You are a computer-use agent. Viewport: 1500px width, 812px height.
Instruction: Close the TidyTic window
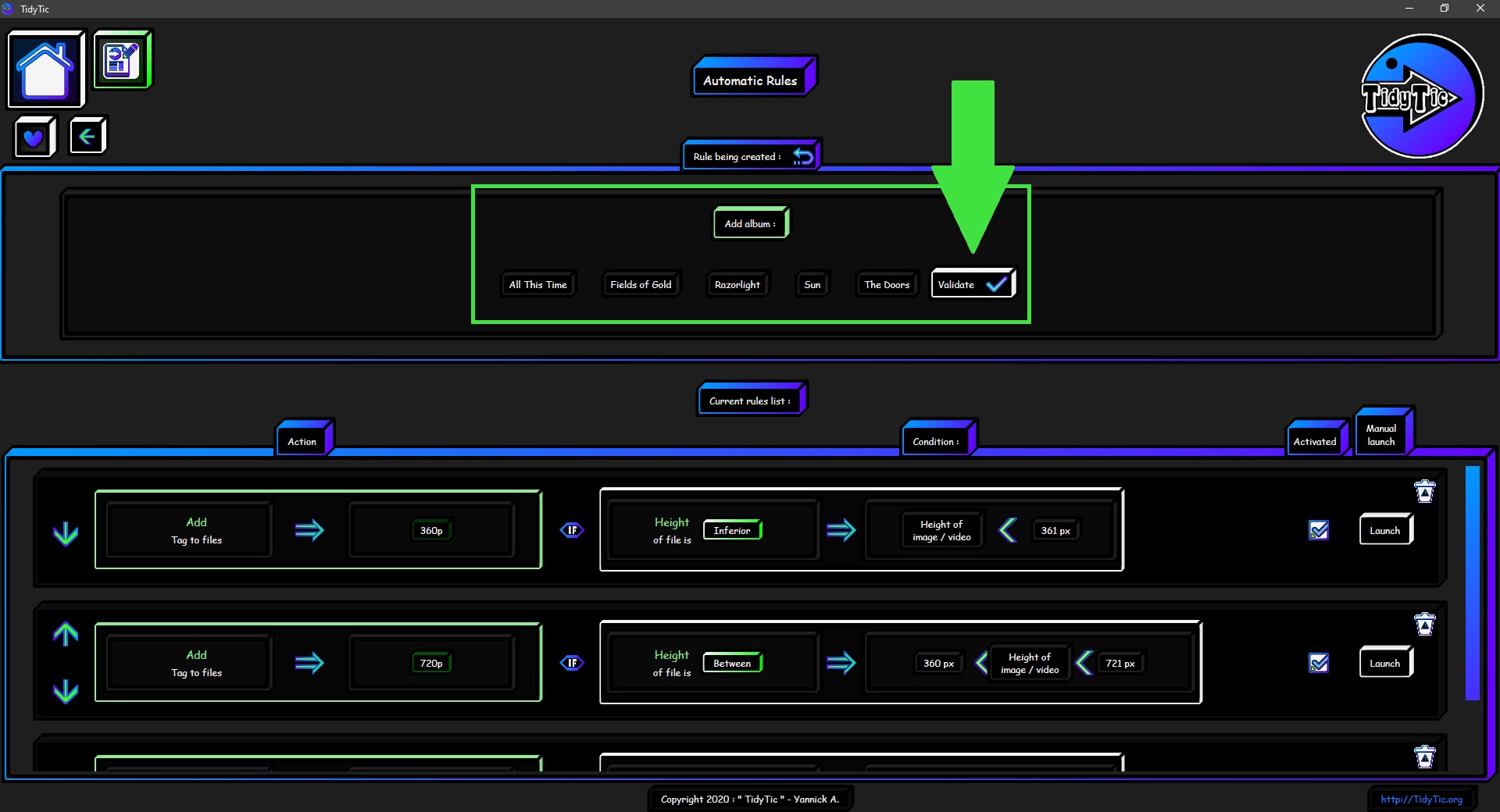pyautogui.click(x=1480, y=9)
